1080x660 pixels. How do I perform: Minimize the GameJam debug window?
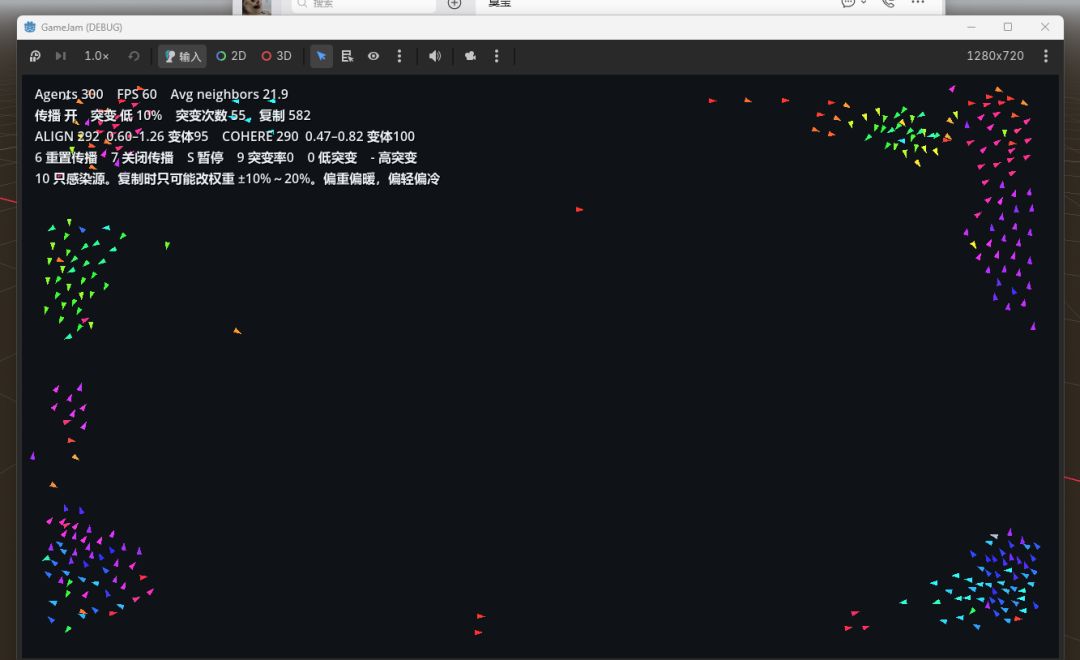click(x=971, y=27)
